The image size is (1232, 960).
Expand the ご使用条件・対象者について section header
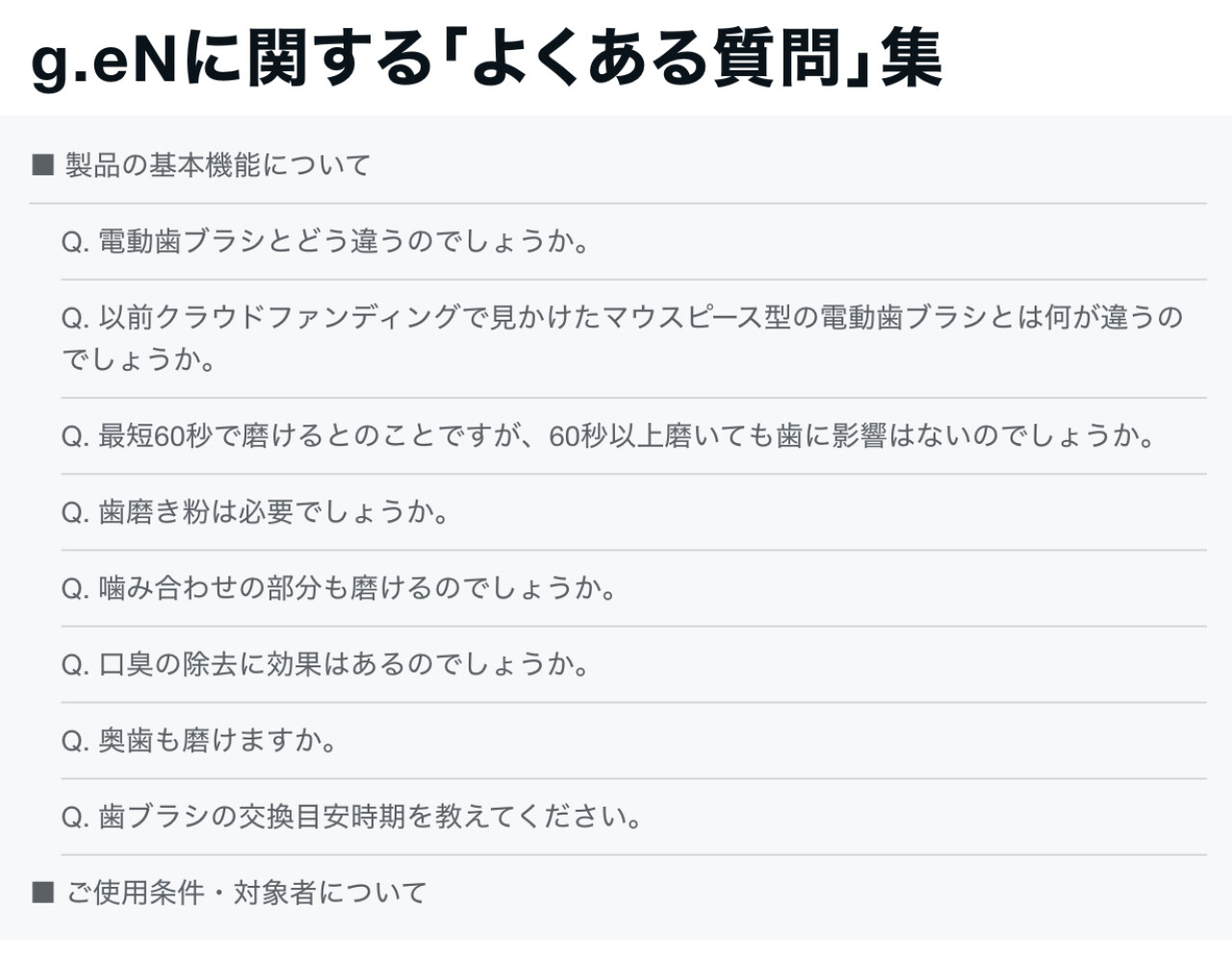point(246,893)
